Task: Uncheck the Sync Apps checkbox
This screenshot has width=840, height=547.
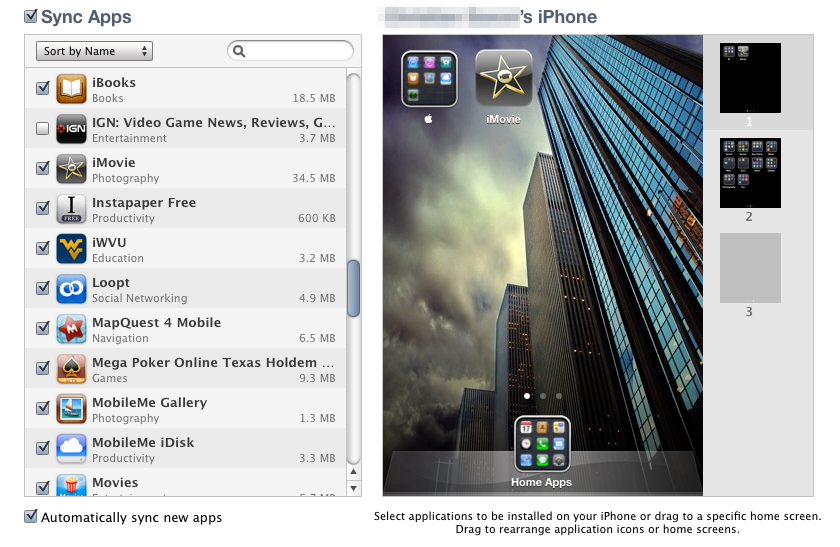Action: point(31,16)
